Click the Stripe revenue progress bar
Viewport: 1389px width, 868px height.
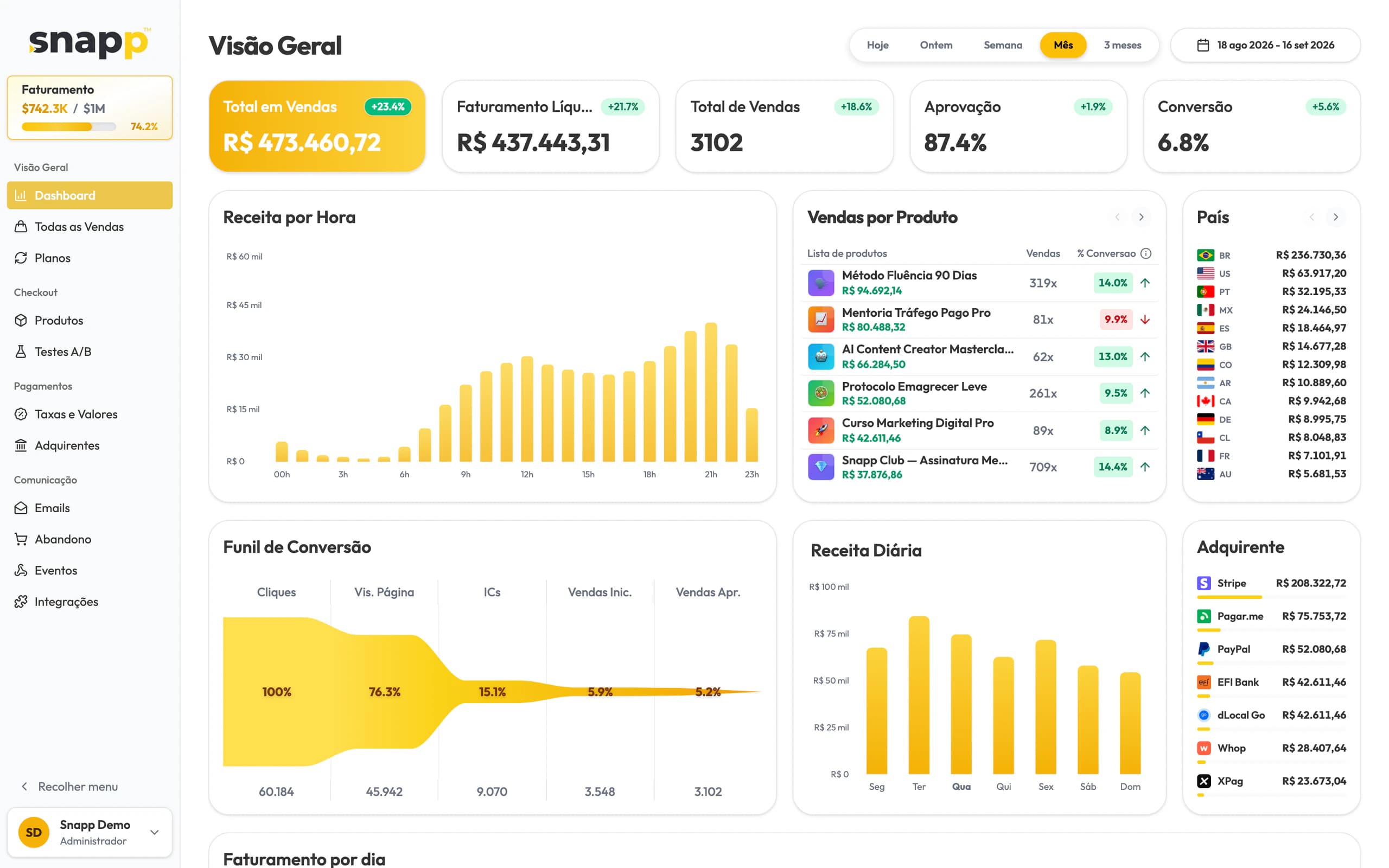tap(1271, 598)
